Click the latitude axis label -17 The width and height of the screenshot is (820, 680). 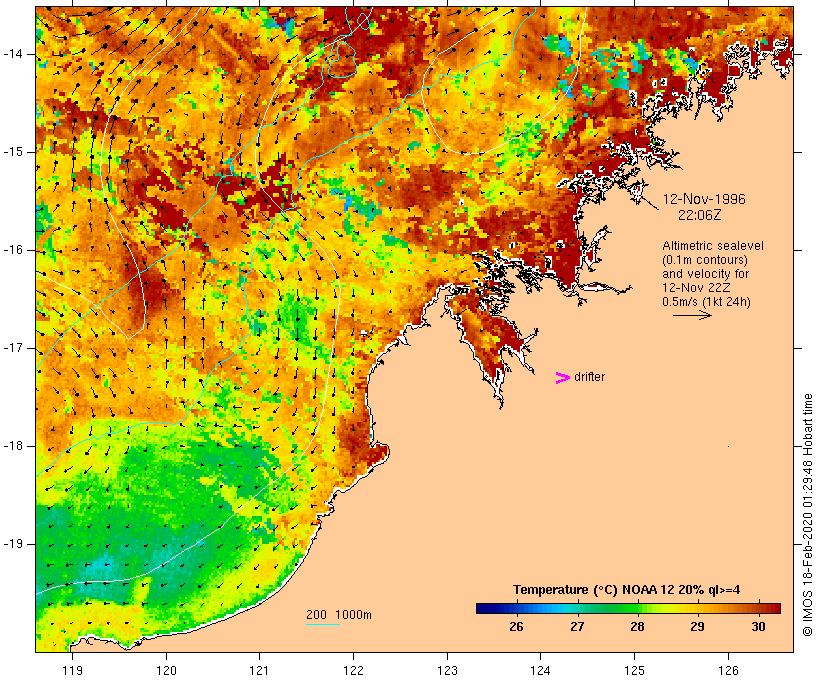pos(13,348)
